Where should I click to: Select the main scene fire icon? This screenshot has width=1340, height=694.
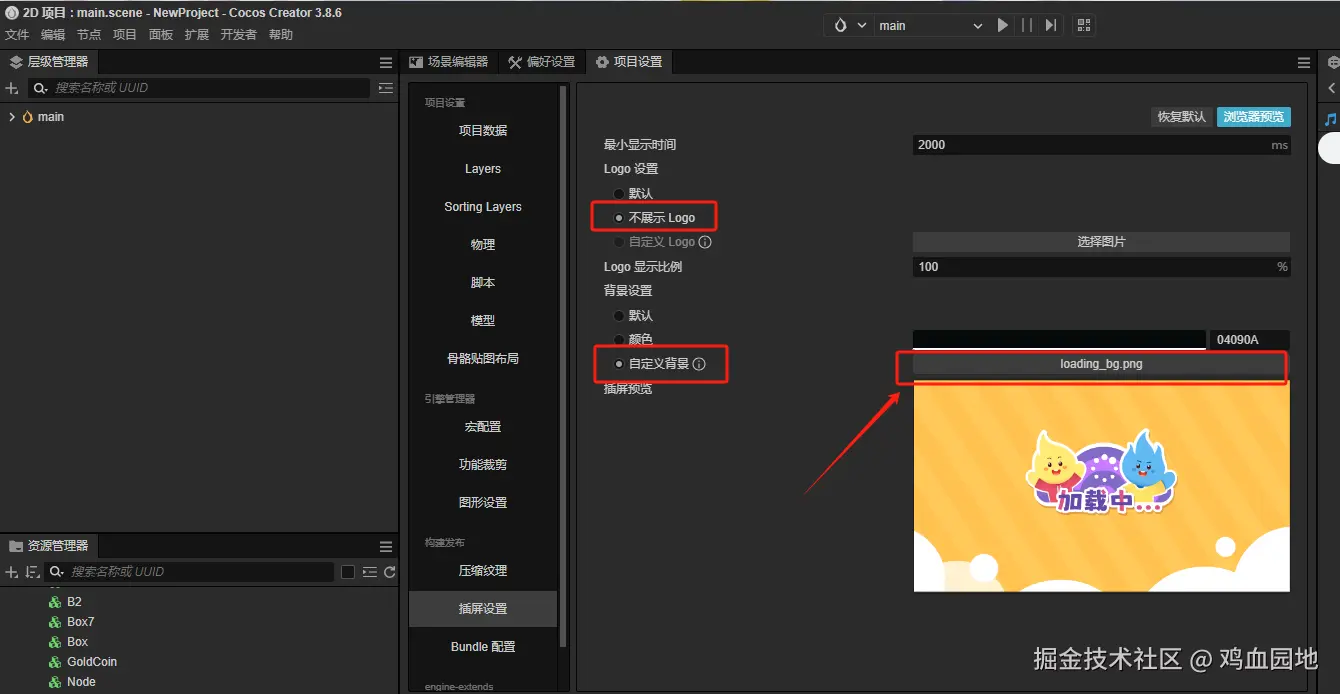(27, 117)
